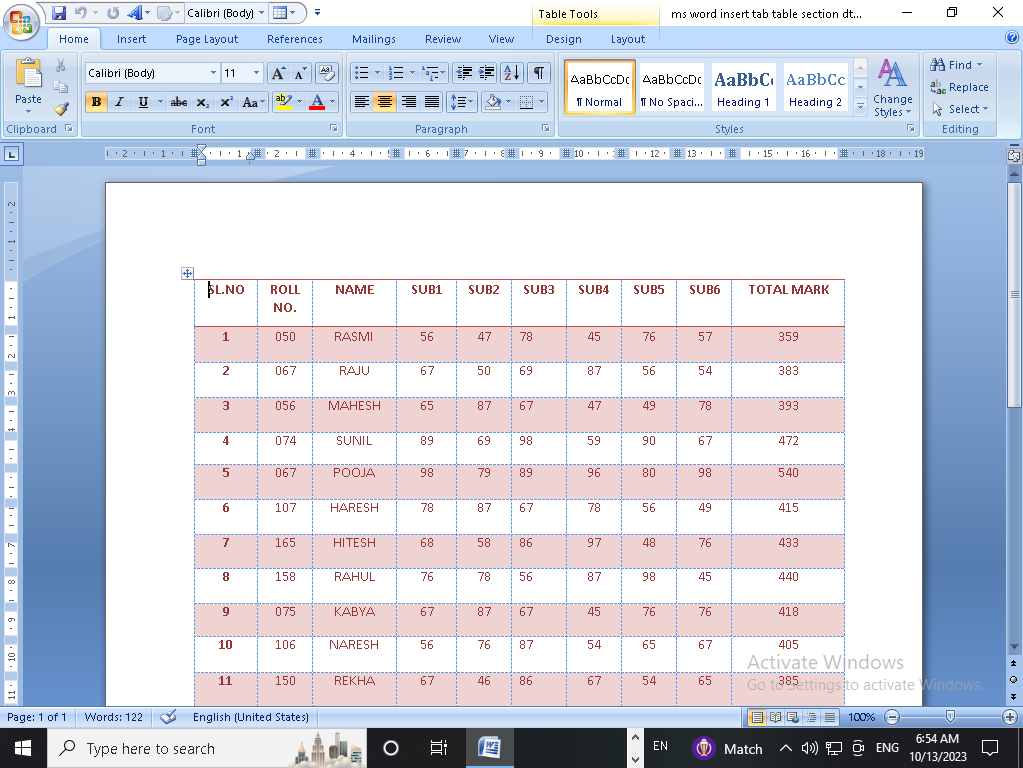Click the Clear Formatting icon
Viewport: 1023px width, 768px height.
(x=327, y=73)
